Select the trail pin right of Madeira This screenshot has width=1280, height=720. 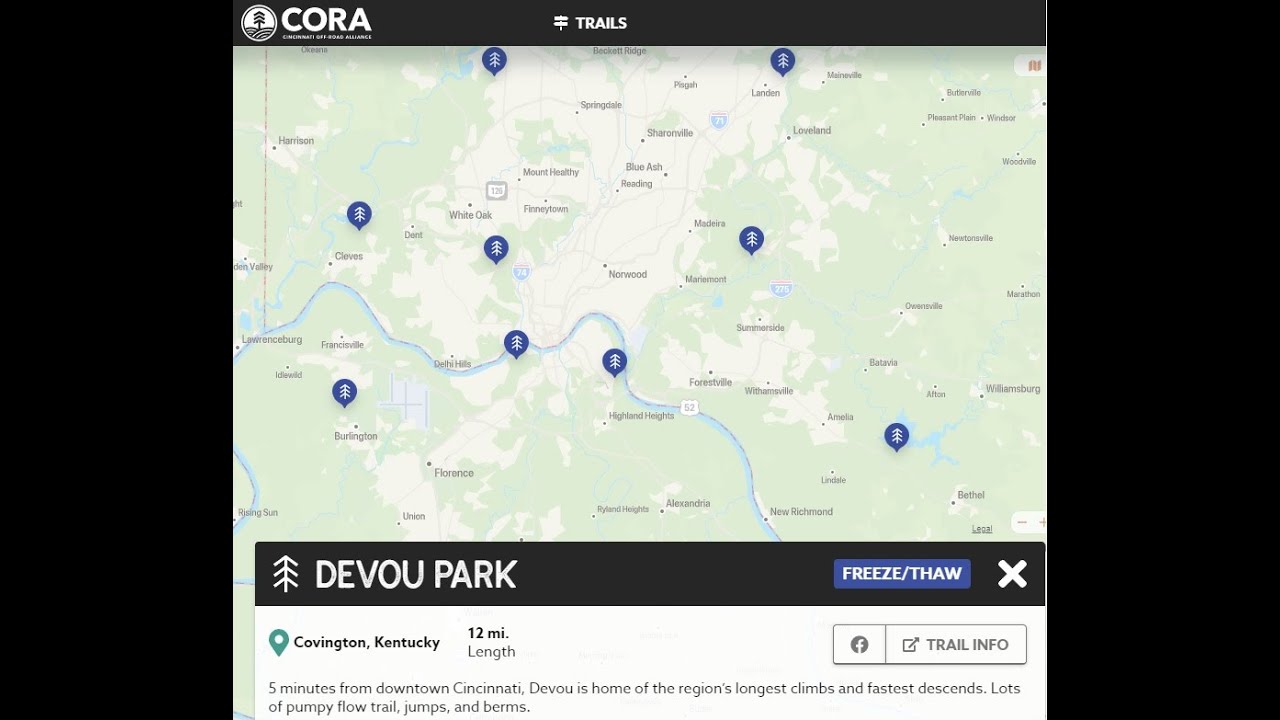[751, 240]
